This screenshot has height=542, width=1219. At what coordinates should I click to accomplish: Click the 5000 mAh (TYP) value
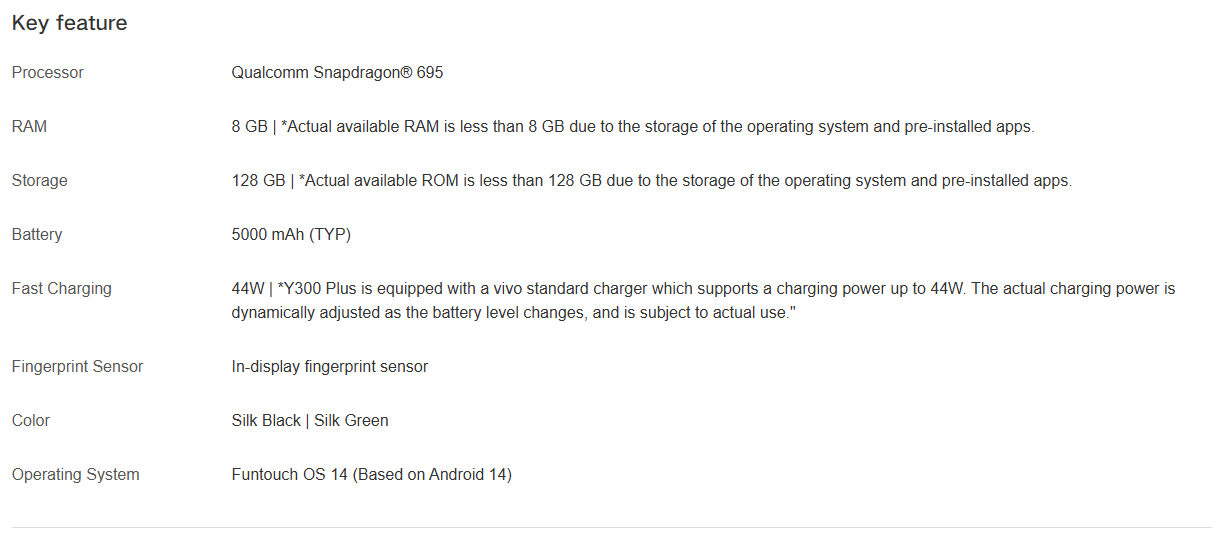pos(291,235)
